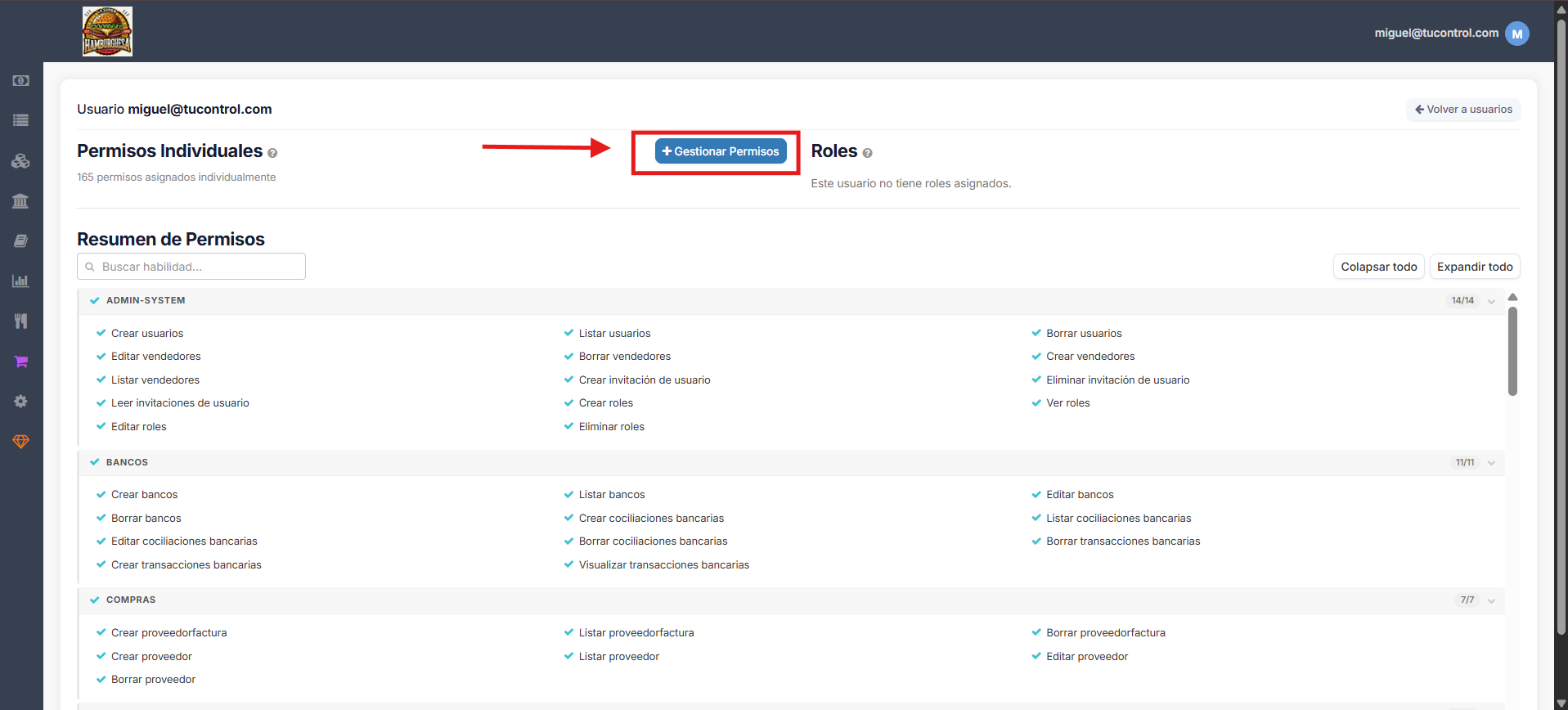The width and height of the screenshot is (1568, 710).
Task: Click the 7/7 count badge
Action: point(1467,600)
